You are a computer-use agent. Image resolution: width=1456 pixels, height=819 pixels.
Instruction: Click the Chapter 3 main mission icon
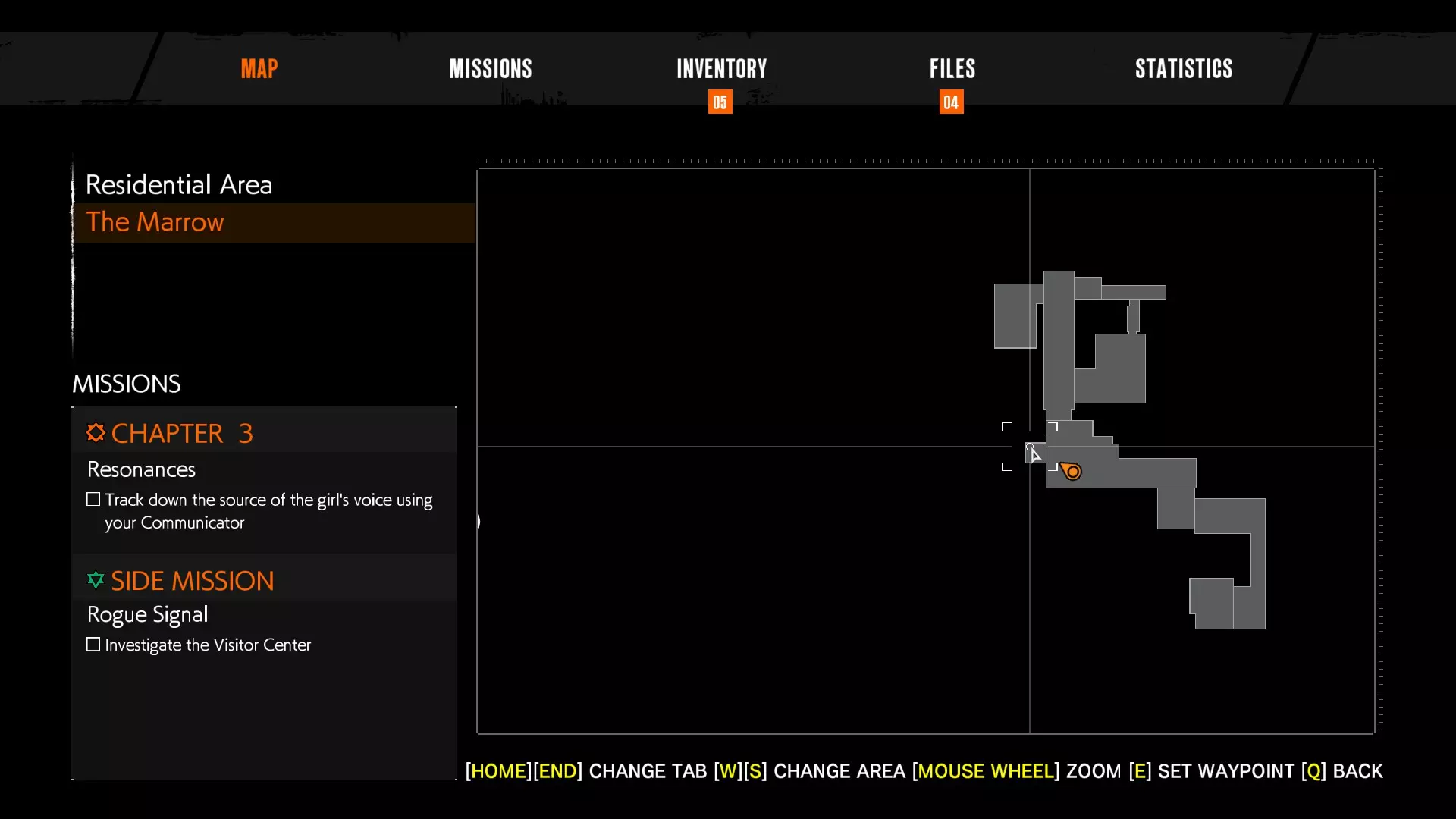point(96,433)
